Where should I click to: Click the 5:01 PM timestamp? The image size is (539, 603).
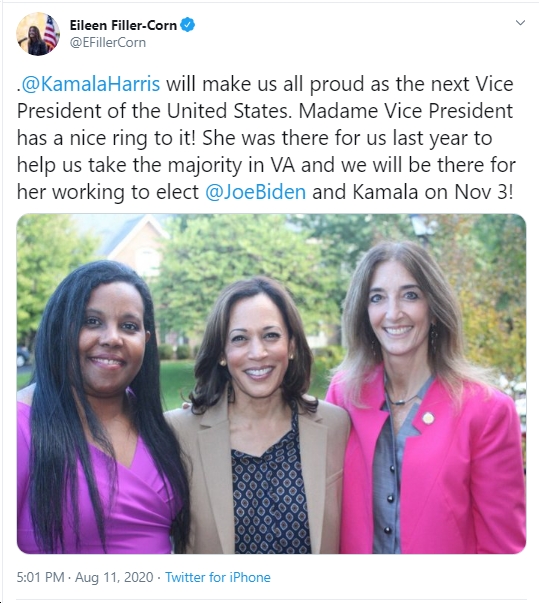(x=40, y=577)
